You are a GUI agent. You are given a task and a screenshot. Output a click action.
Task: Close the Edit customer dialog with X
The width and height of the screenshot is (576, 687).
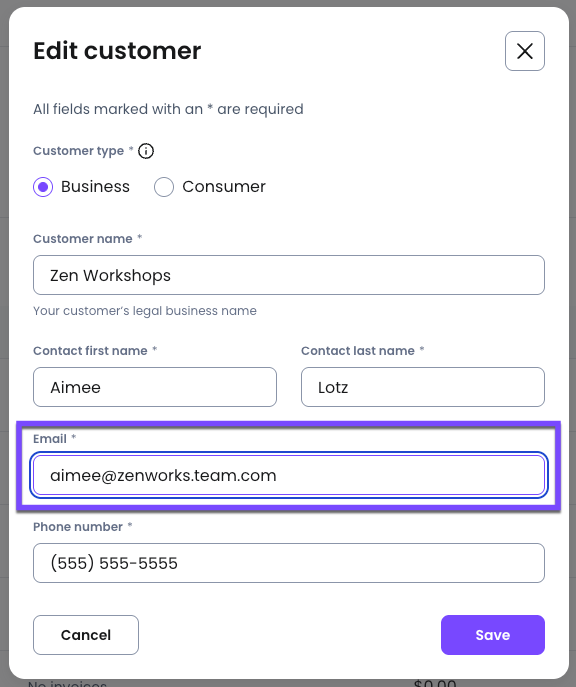(x=524, y=51)
